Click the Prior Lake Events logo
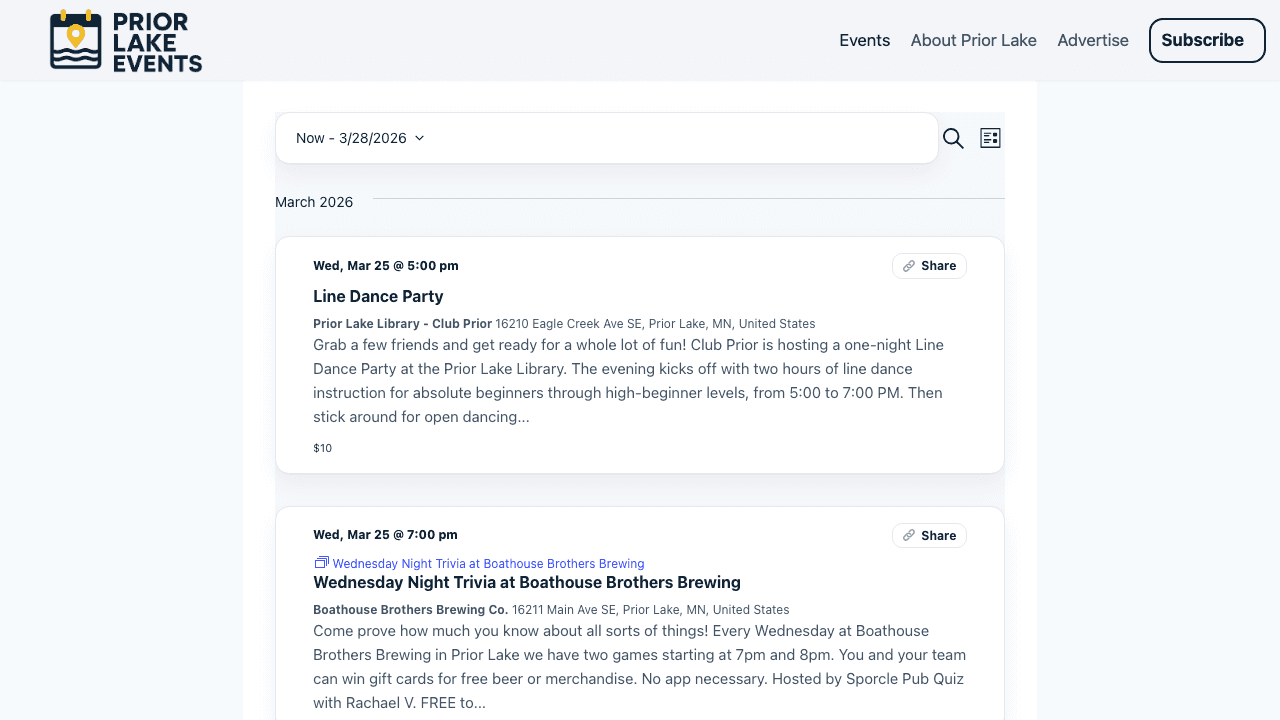 125,40
